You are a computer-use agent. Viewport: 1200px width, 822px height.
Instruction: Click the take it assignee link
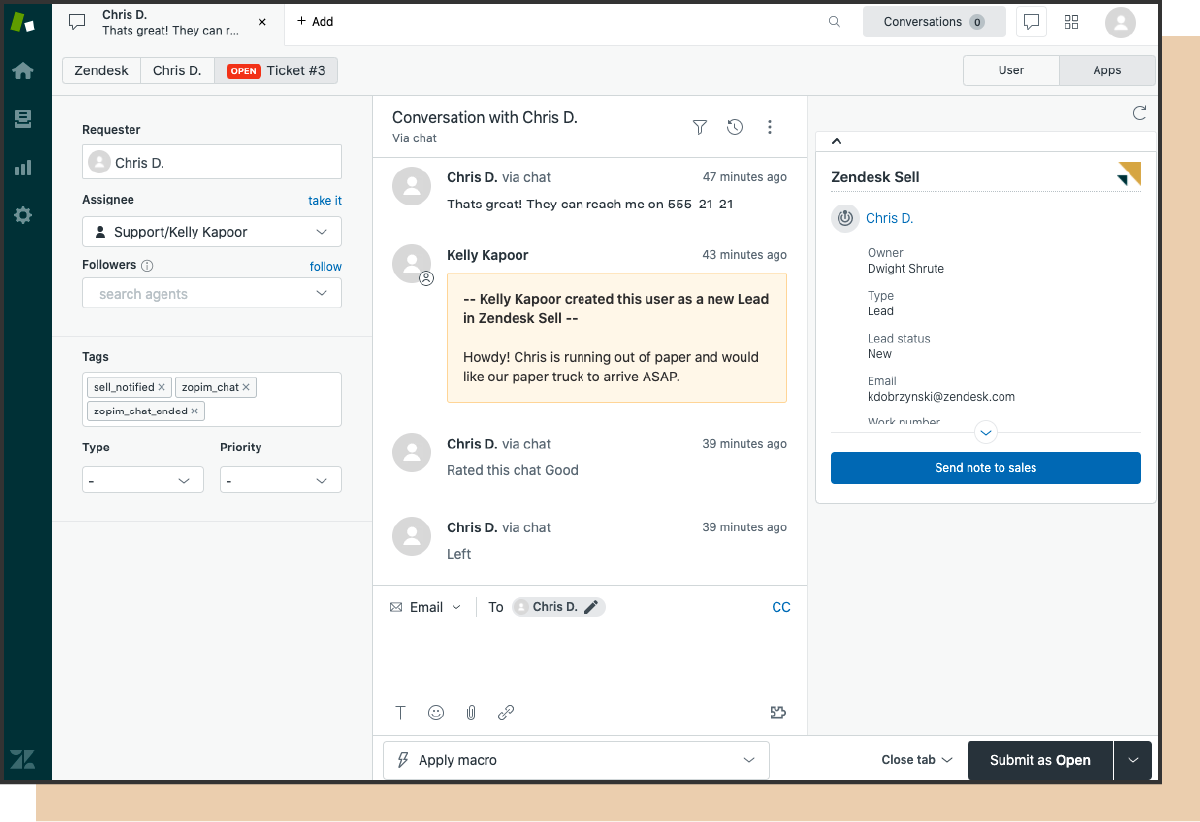click(x=324, y=200)
